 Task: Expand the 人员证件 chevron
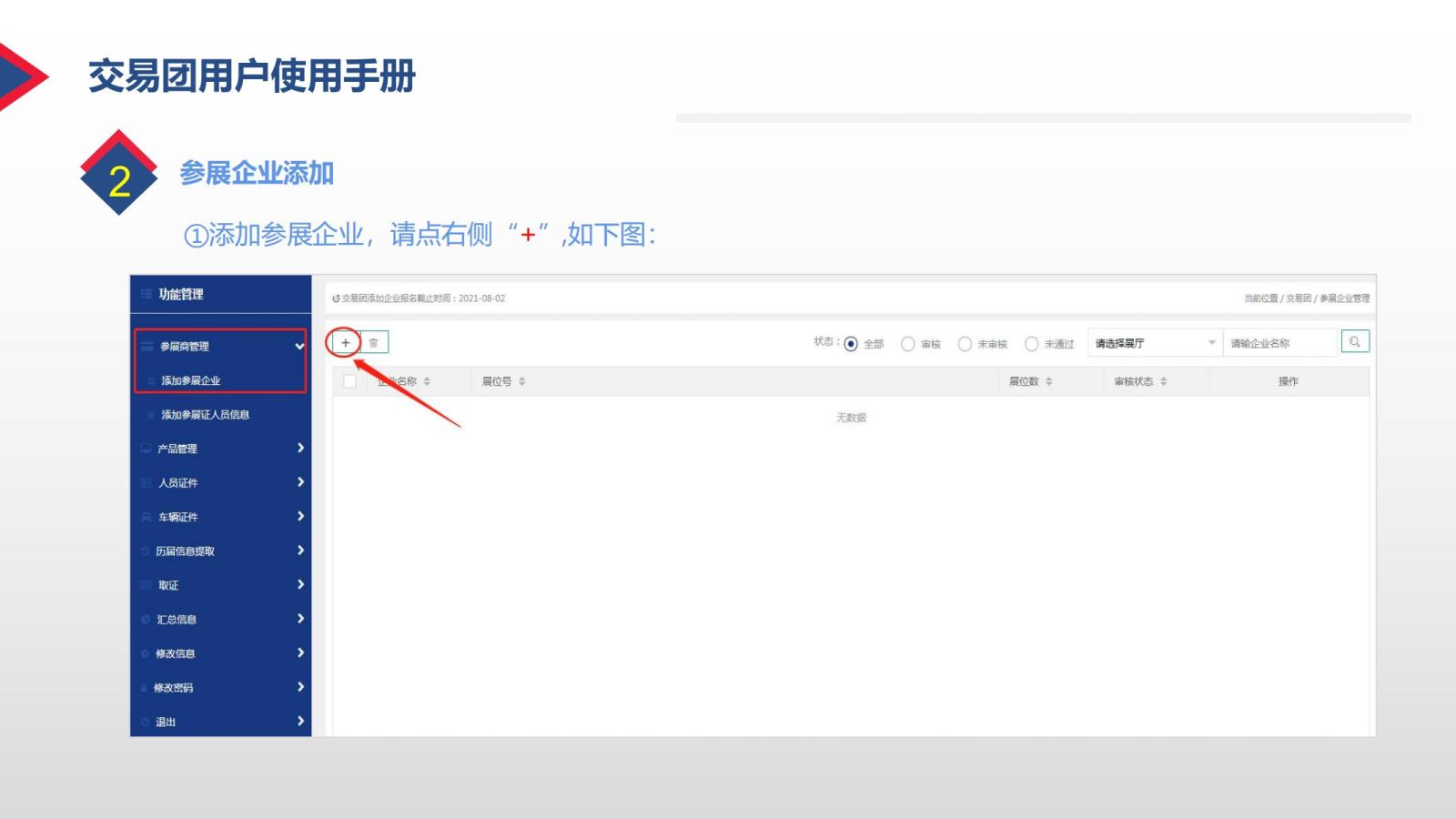[x=300, y=482]
